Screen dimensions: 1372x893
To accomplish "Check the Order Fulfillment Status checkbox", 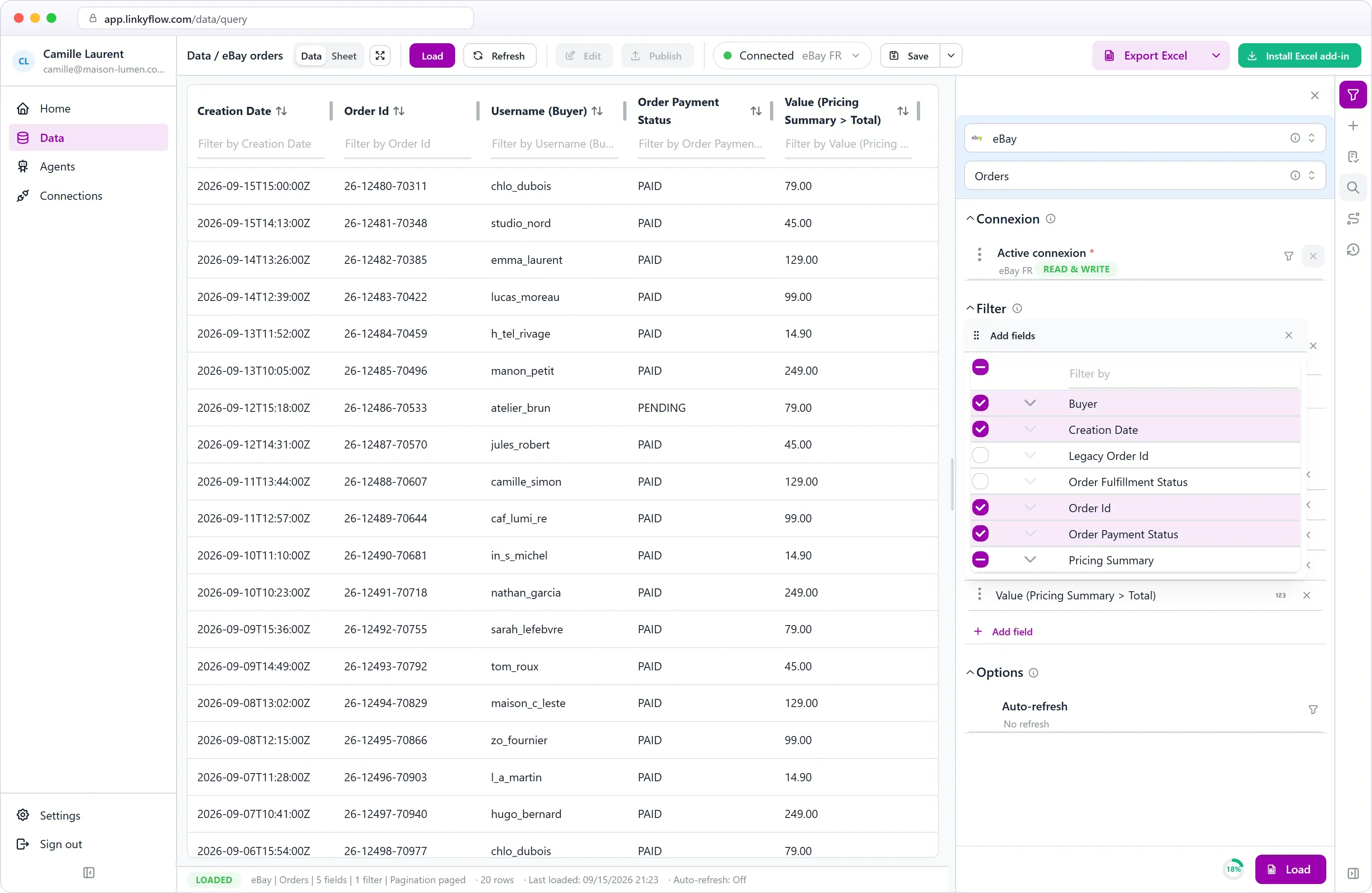I will coord(980,482).
